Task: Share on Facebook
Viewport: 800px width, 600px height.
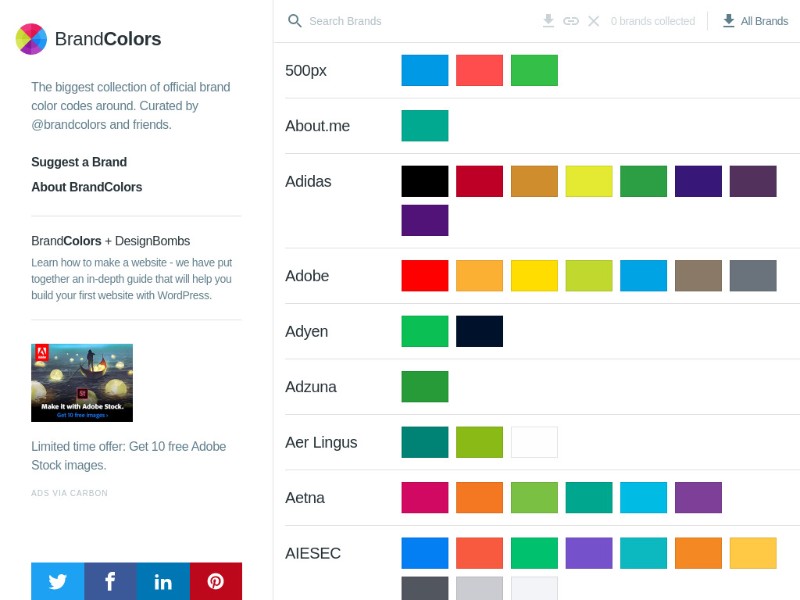Action: 111,581
